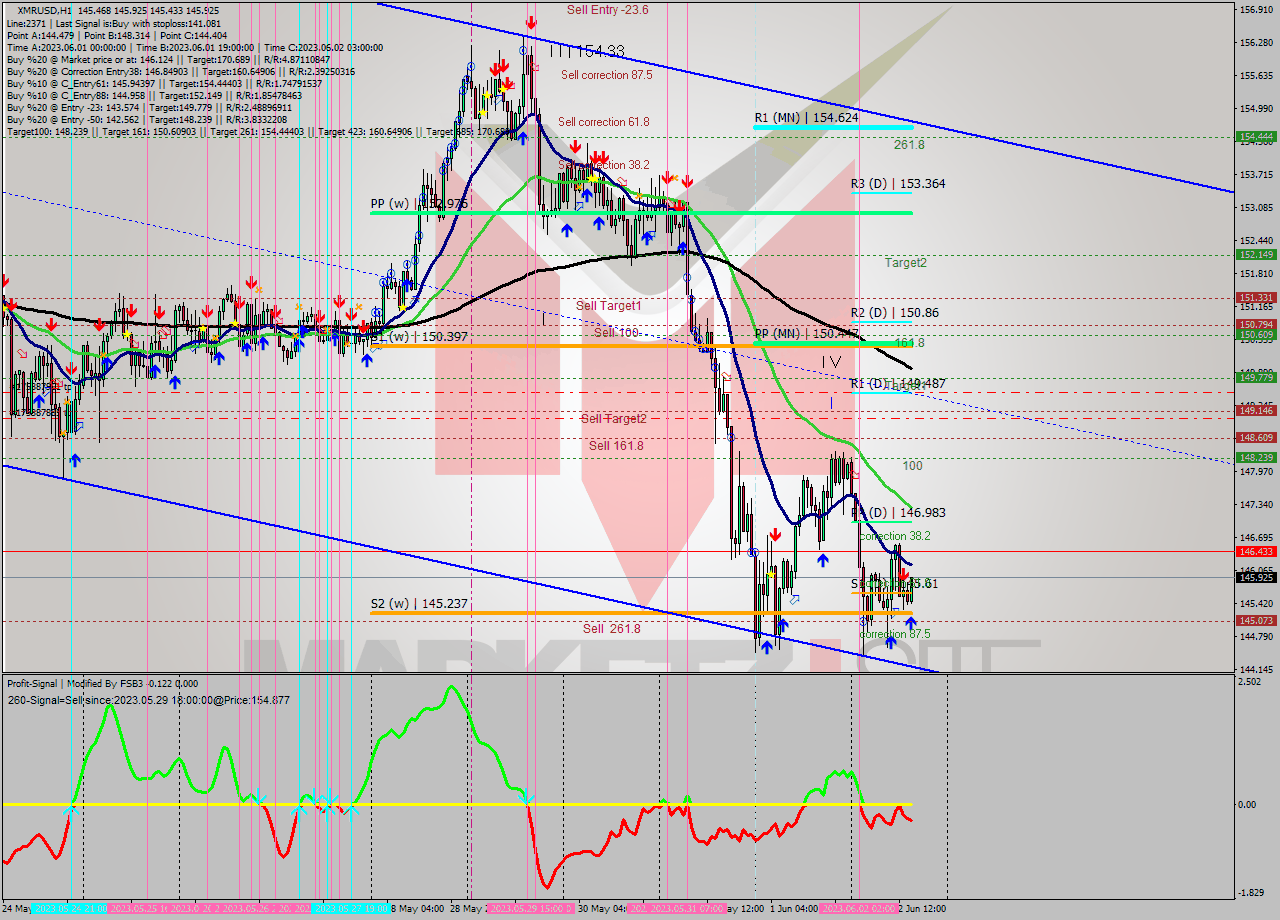Click the Sell 261.8 level label
Viewport: 1280px width, 920px height.
click(x=611, y=629)
